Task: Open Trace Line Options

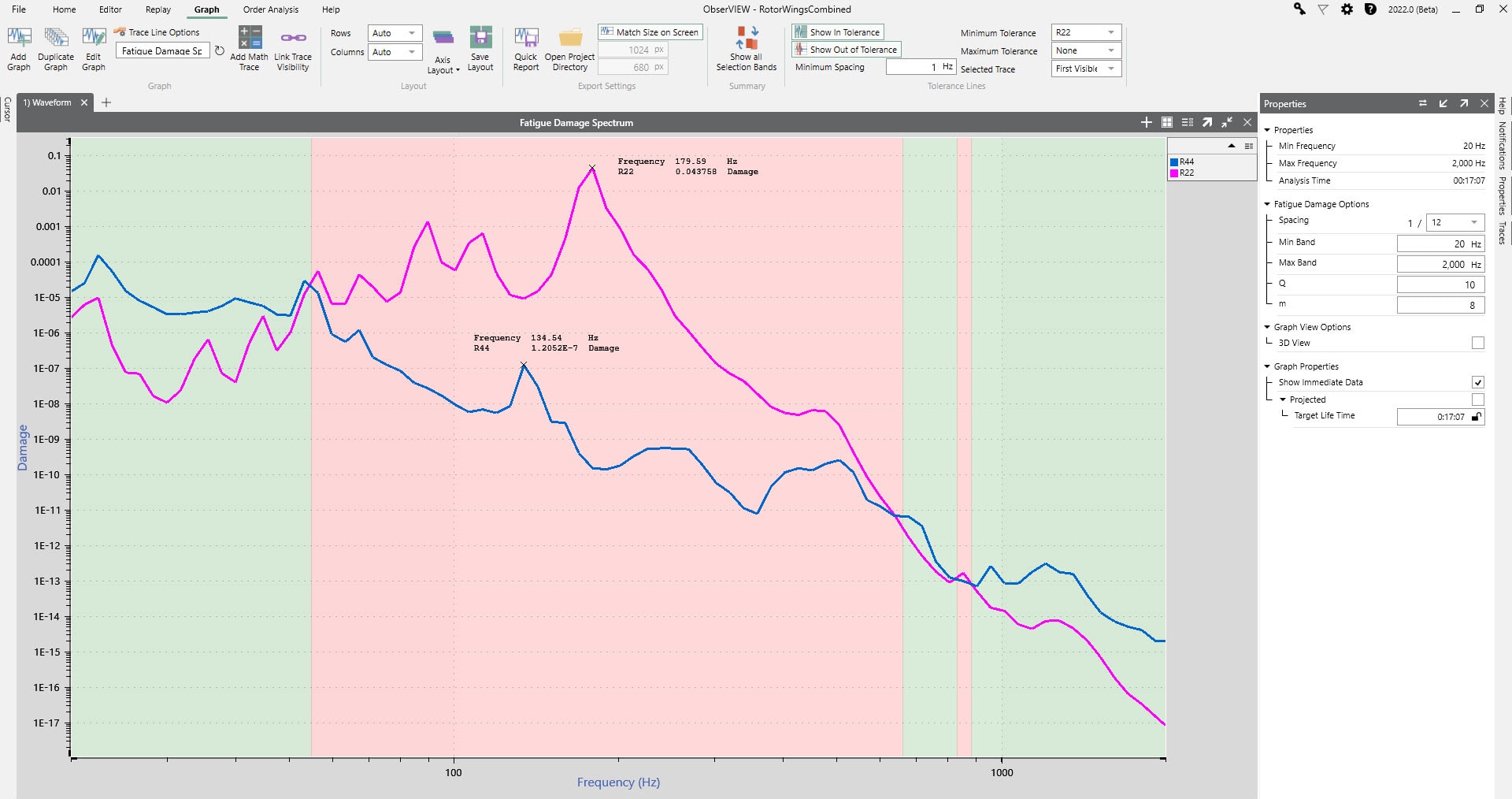Action: pyautogui.click(x=157, y=32)
